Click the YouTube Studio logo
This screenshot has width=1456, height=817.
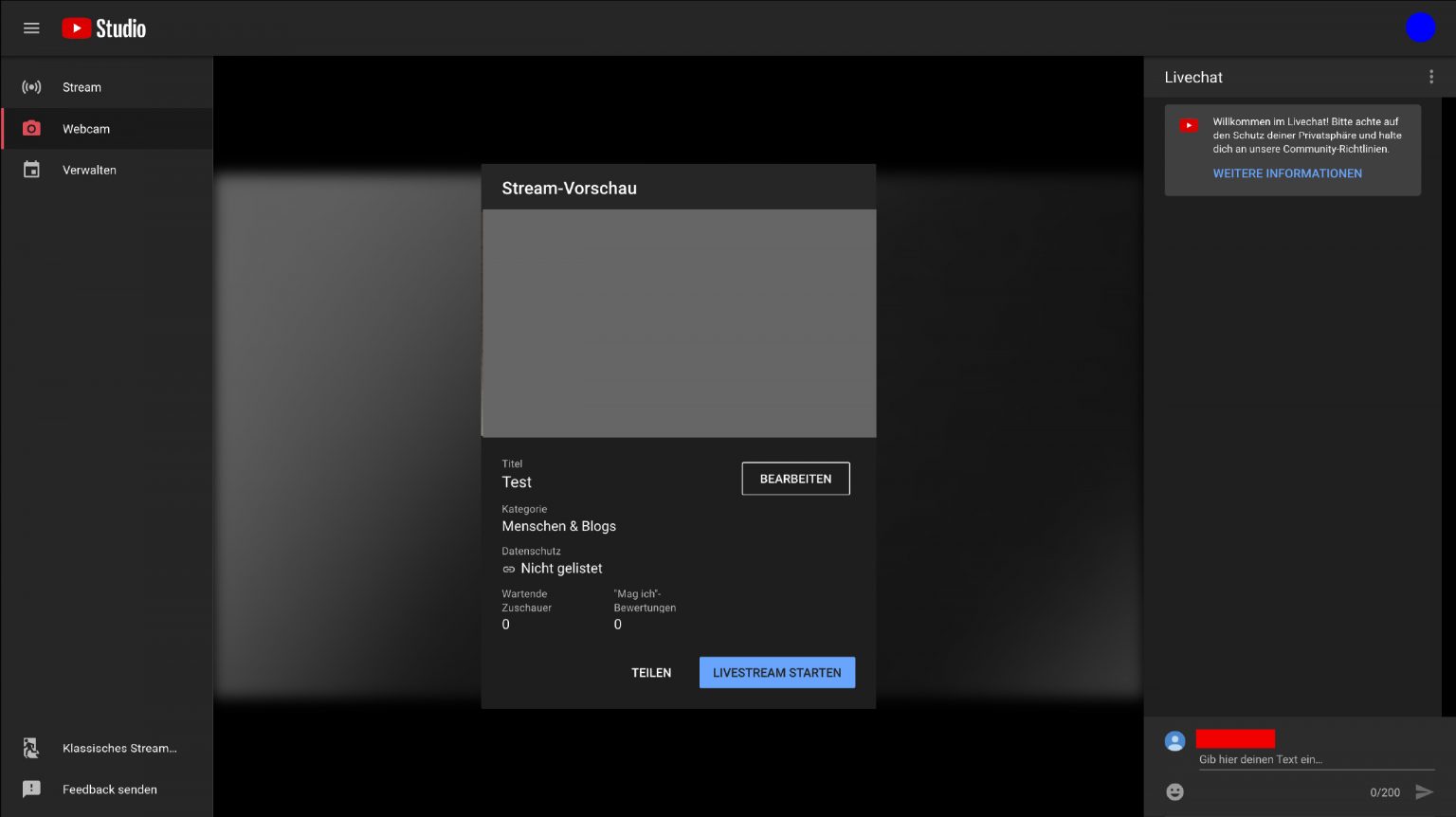[104, 28]
